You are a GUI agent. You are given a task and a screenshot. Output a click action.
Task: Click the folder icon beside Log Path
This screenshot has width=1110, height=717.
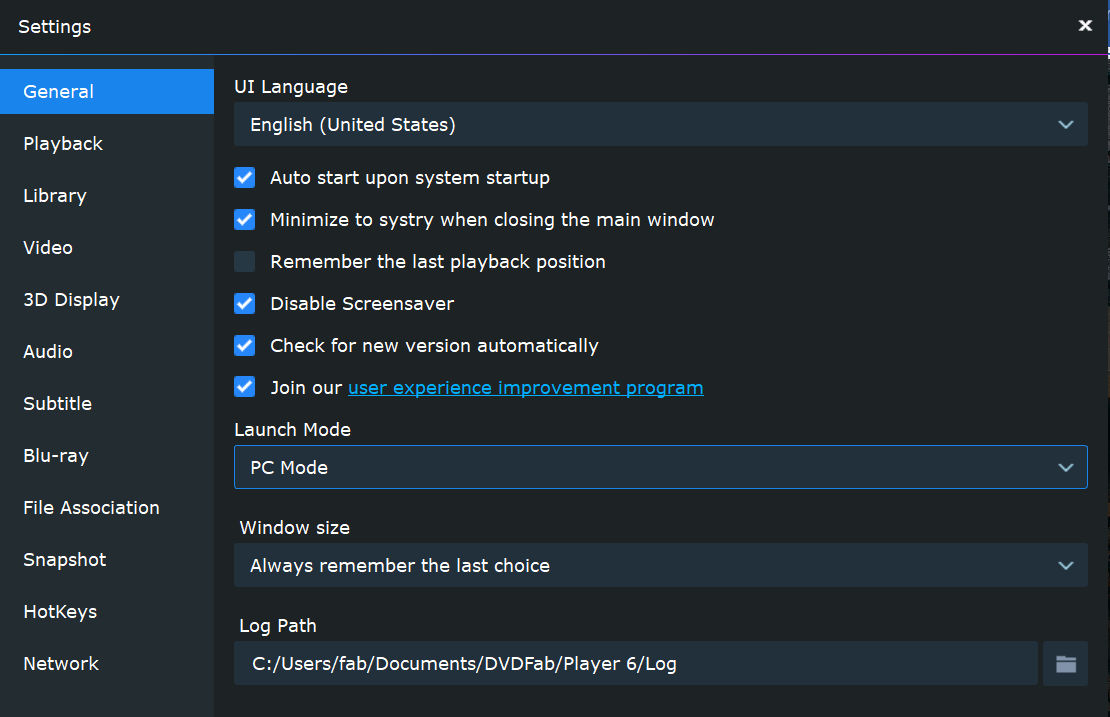click(x=1065, y=664)
